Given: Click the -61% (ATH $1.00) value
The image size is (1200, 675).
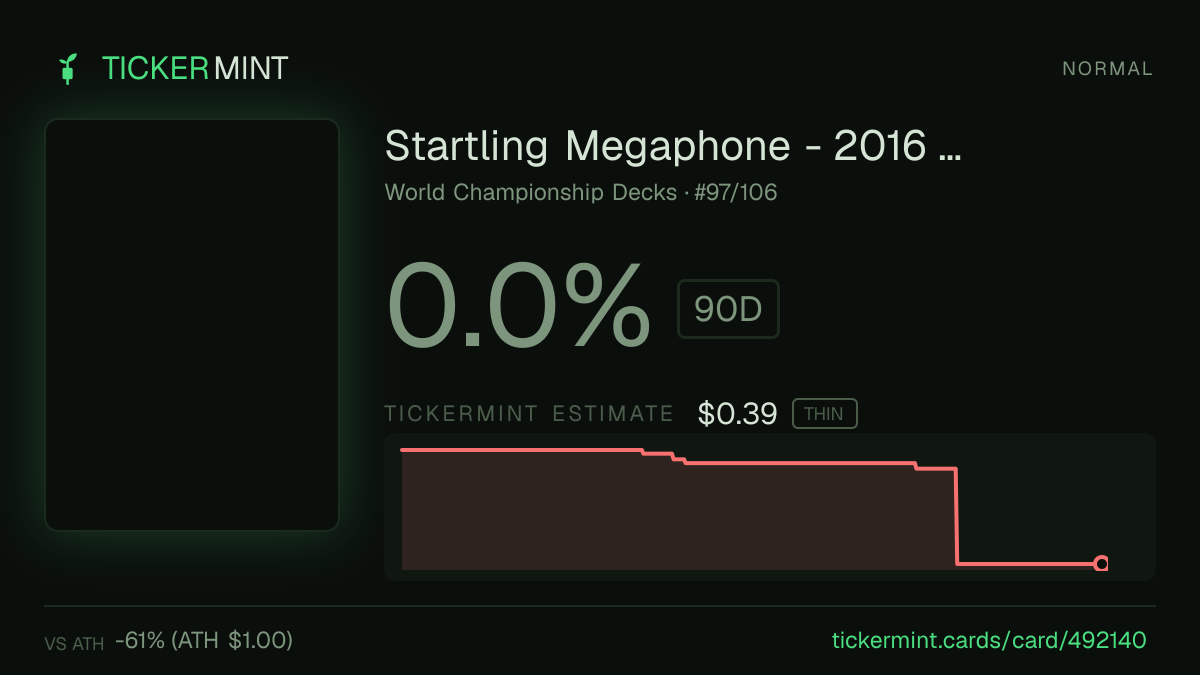Looking at the screenshot, I should point(204,640).
